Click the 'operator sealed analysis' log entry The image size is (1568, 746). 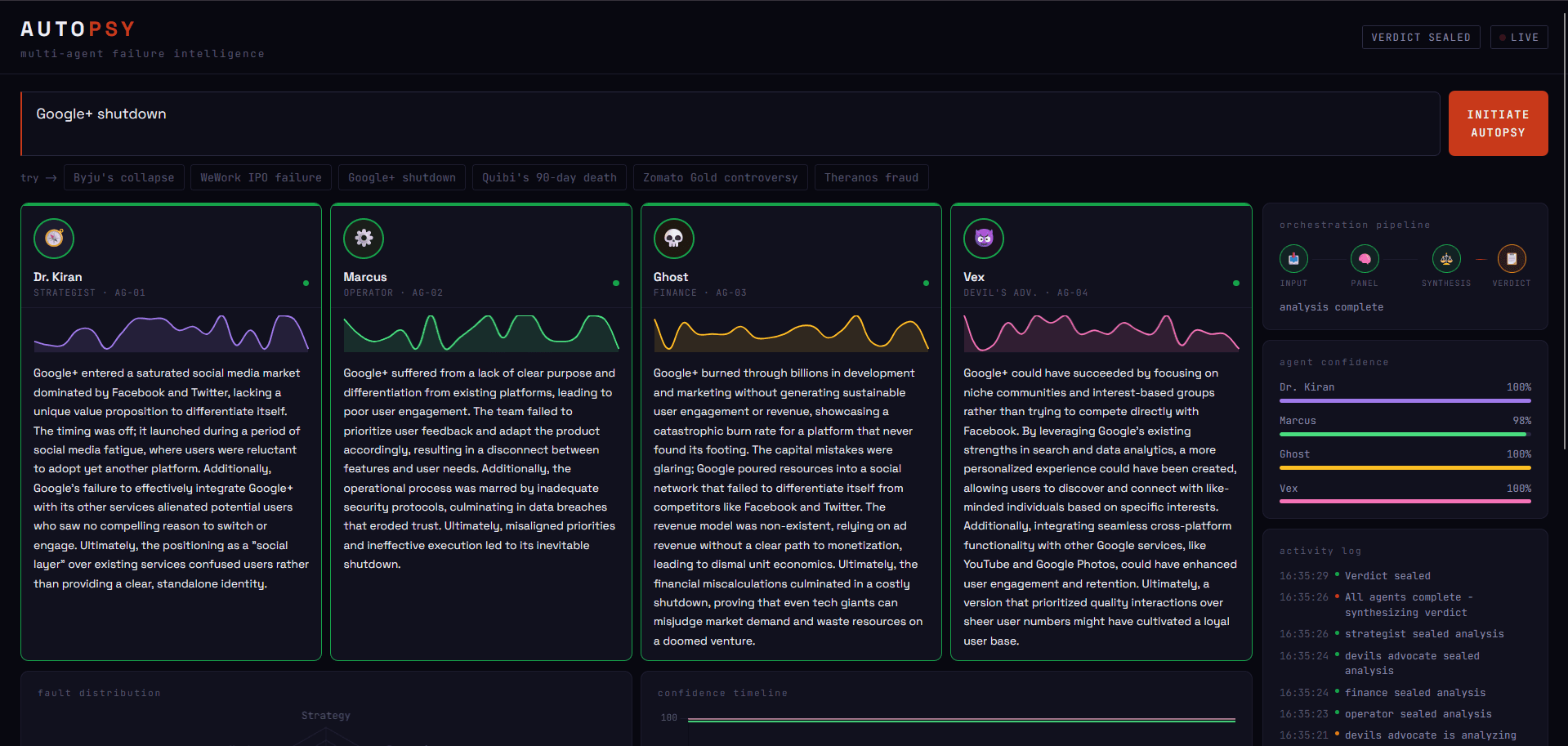point(1418,714)
